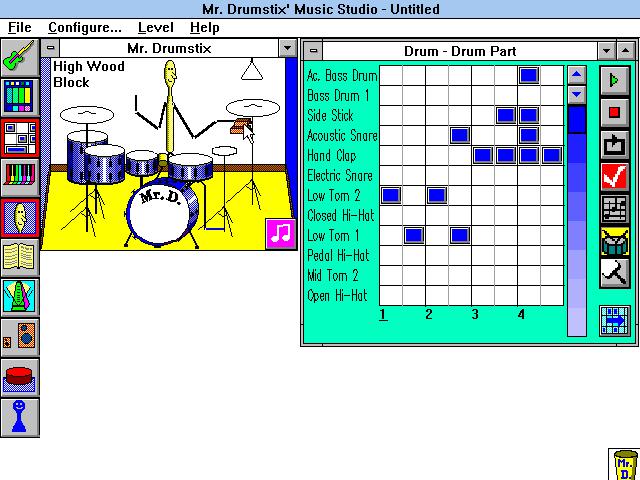Viewport: 640px width, 480px height.
Task: Click the pale lavender bottom of the volume strip
Action: pyautogui.click(x=577, y=322)
